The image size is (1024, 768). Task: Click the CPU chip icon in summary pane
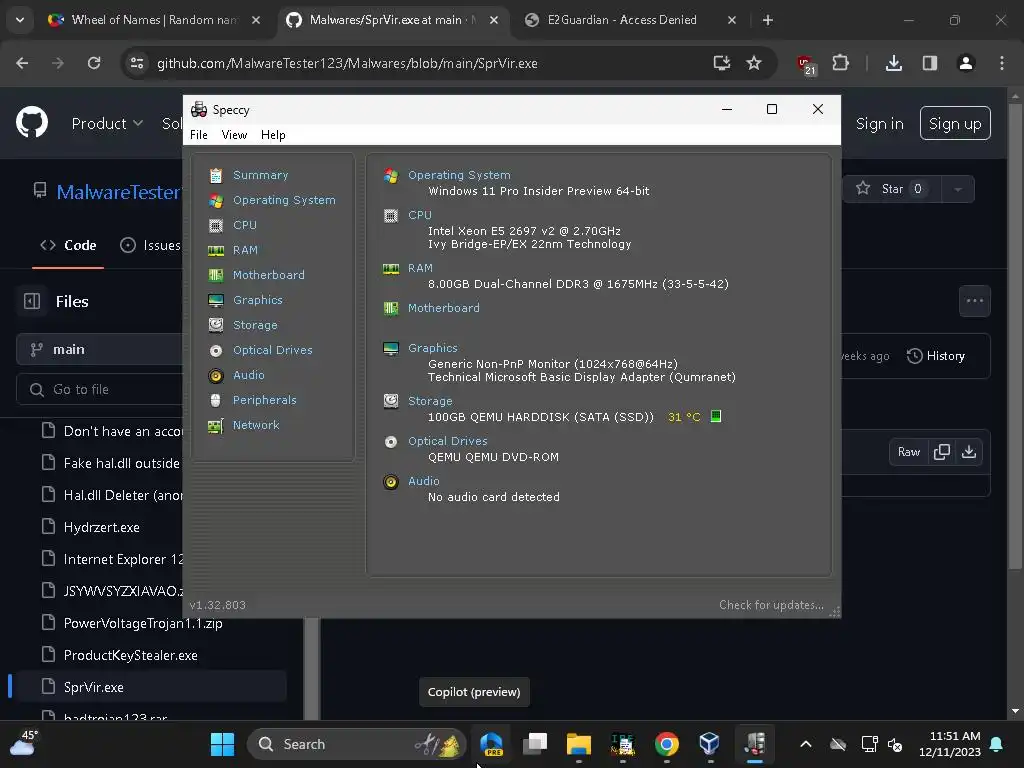tap(391, 216)
